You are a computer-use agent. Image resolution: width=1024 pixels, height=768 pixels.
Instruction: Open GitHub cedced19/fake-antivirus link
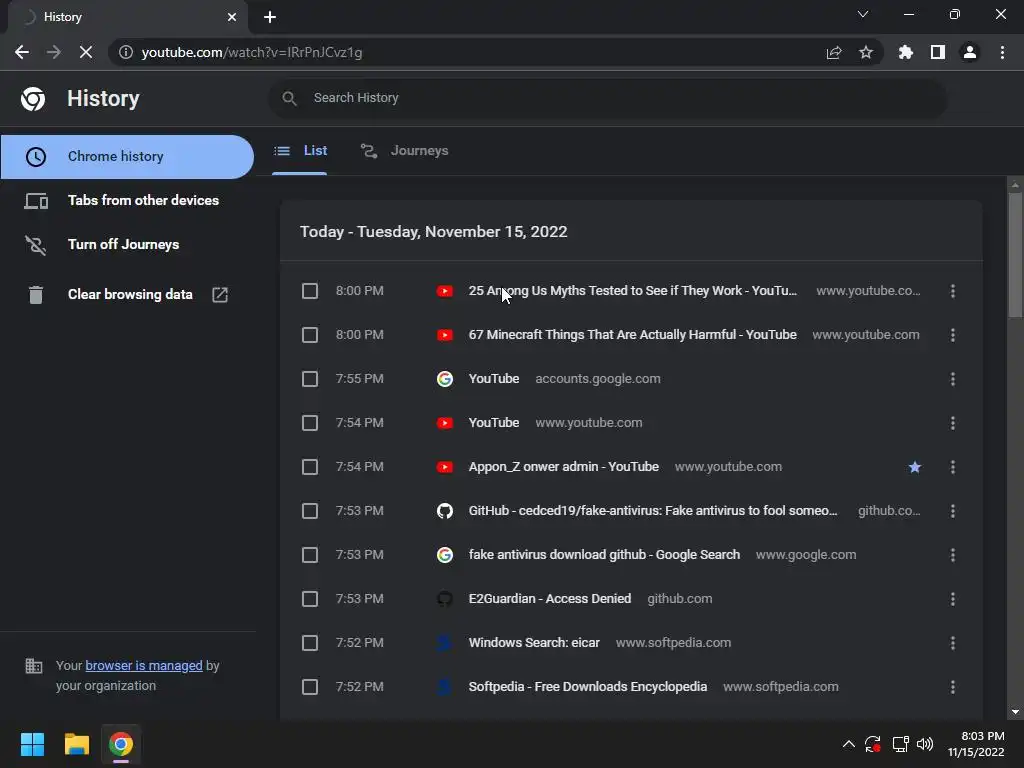tap(653, 511)
